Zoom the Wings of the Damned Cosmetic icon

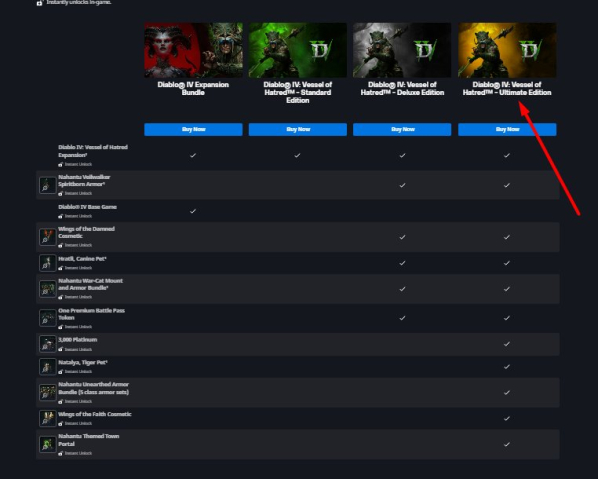coord(48,237)
